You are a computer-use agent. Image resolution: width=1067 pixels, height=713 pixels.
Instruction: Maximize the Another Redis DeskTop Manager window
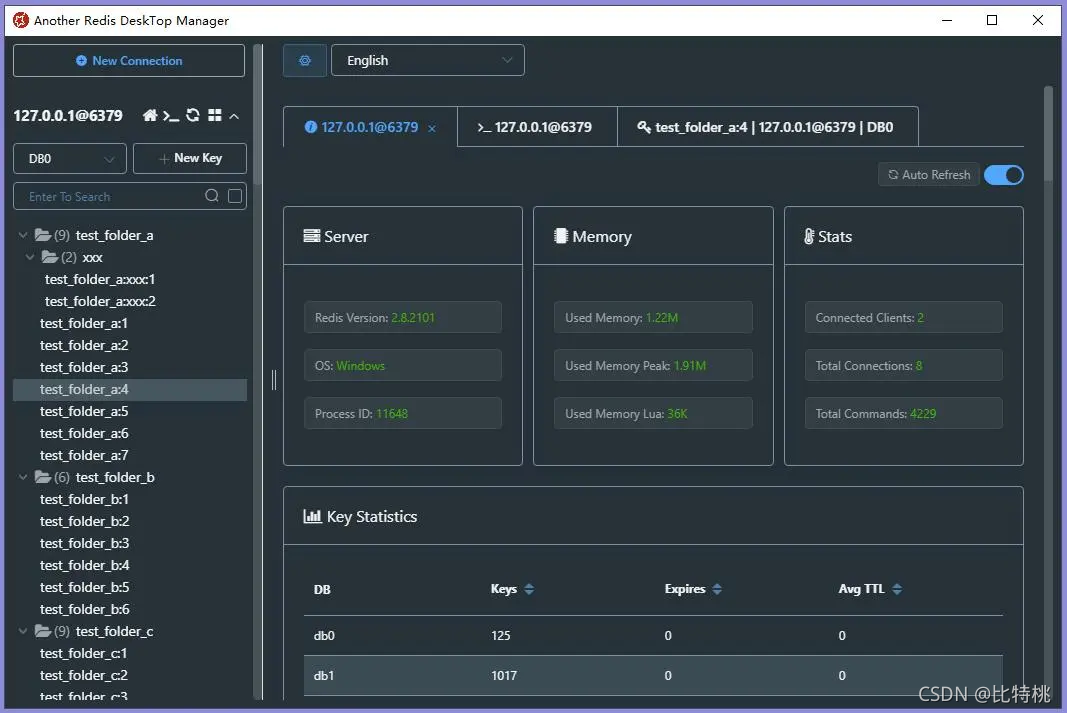click(992, 20)
